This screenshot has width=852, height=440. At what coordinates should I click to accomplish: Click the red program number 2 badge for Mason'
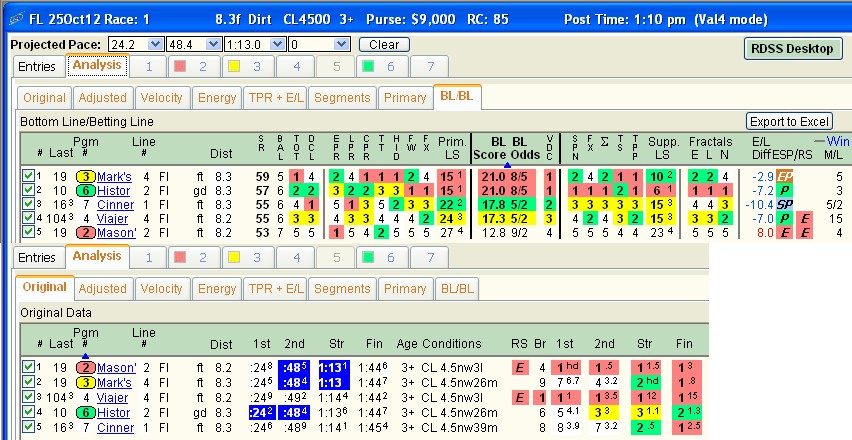(85, 233)
